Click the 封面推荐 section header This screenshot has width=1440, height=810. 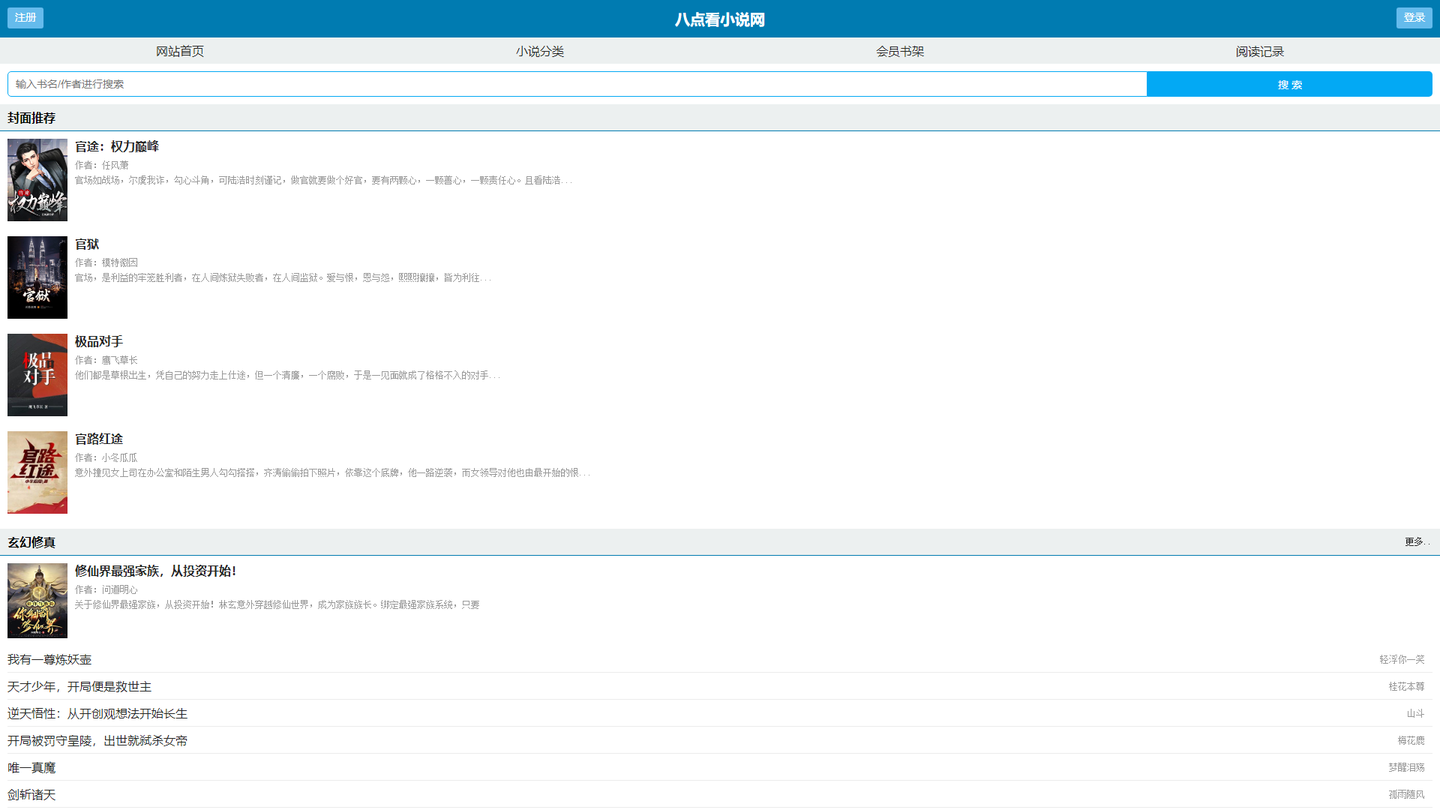coord(32,118)
